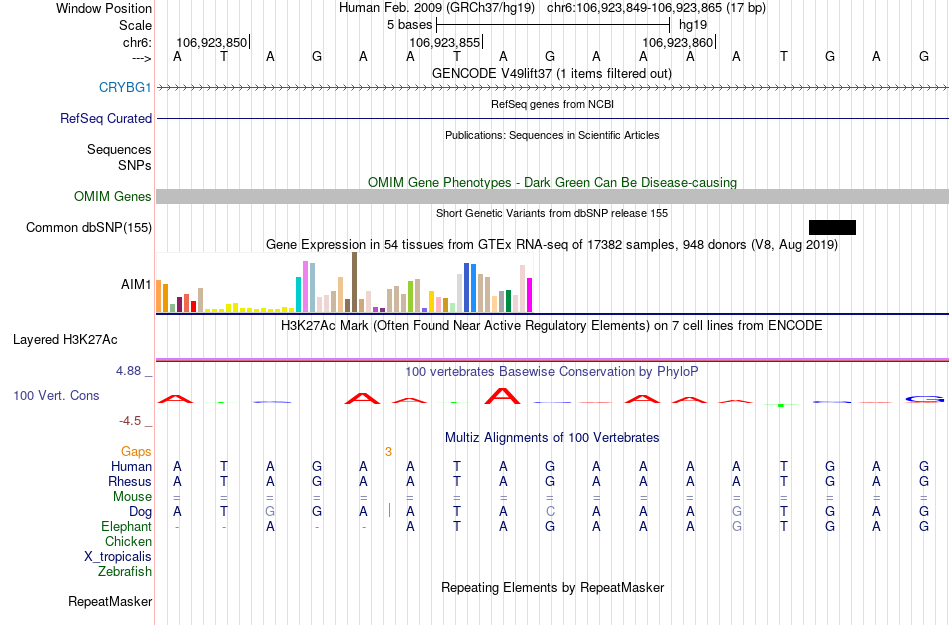Click the -4.5 PhyloP lower scale value

click(x=130, y=421)
